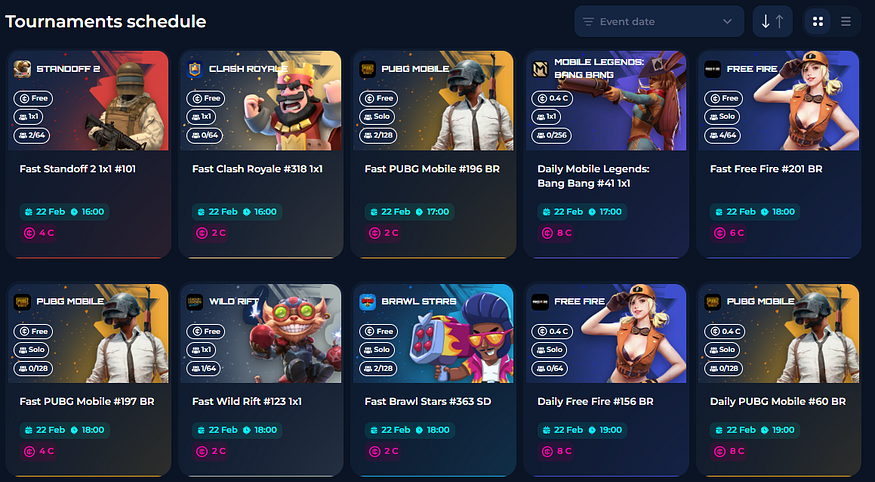Viewport: 875px width, 482px height.
Task: Click coin icon on Fast Standoff 2 prize
Action: pos(29,233)
